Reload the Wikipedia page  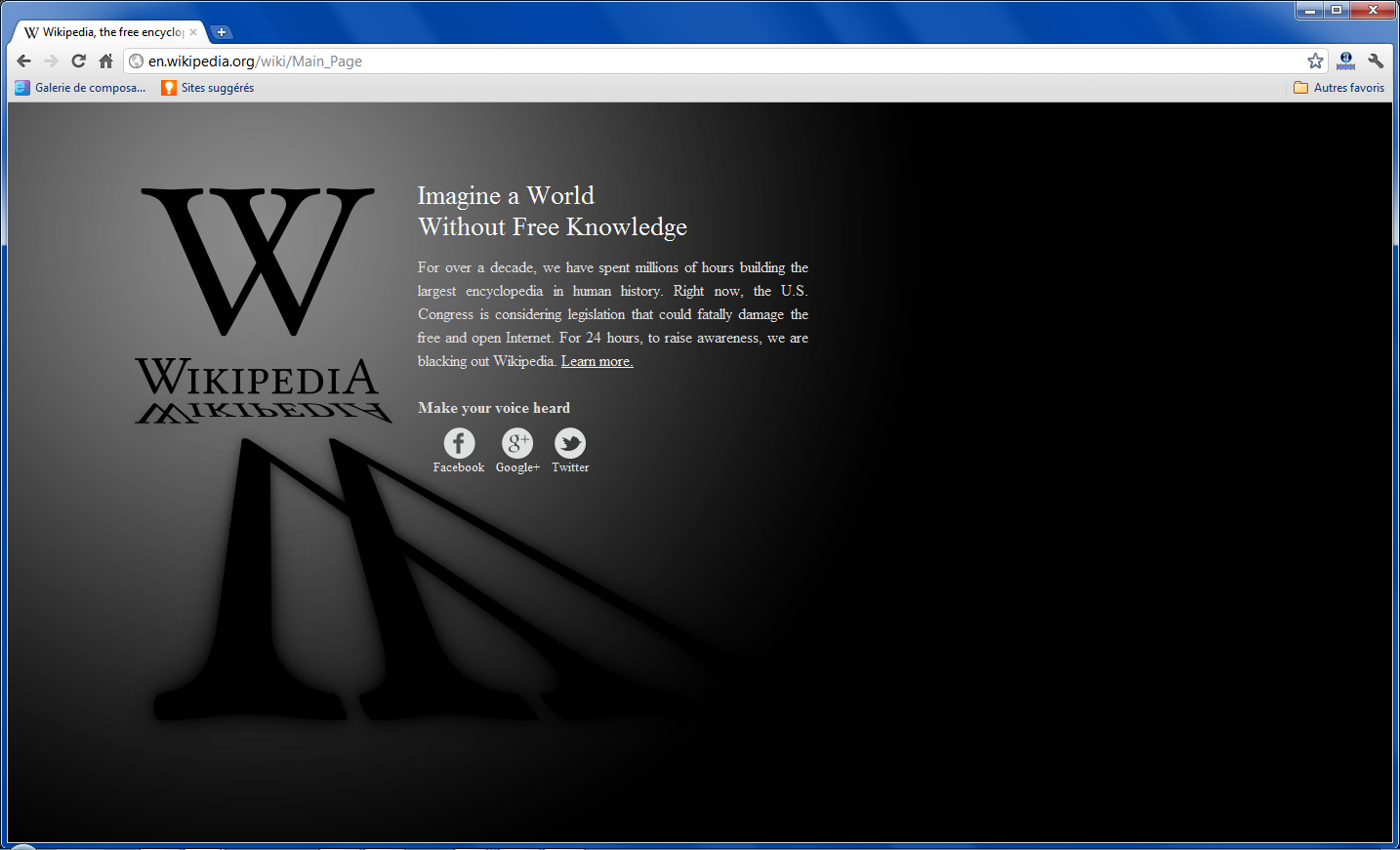(x=79, y=61)
